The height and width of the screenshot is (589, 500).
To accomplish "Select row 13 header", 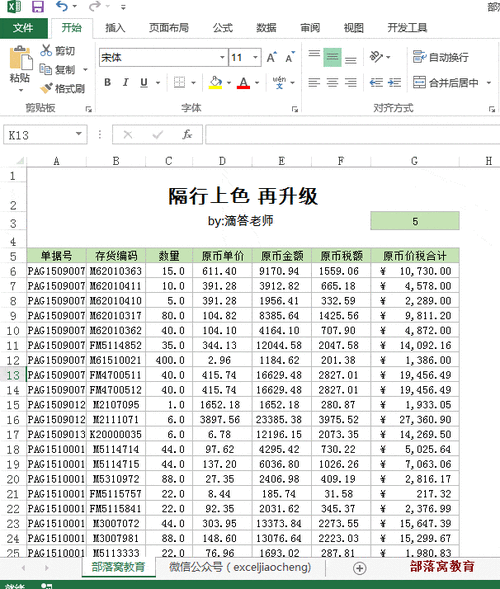I will tap(13, 375).
